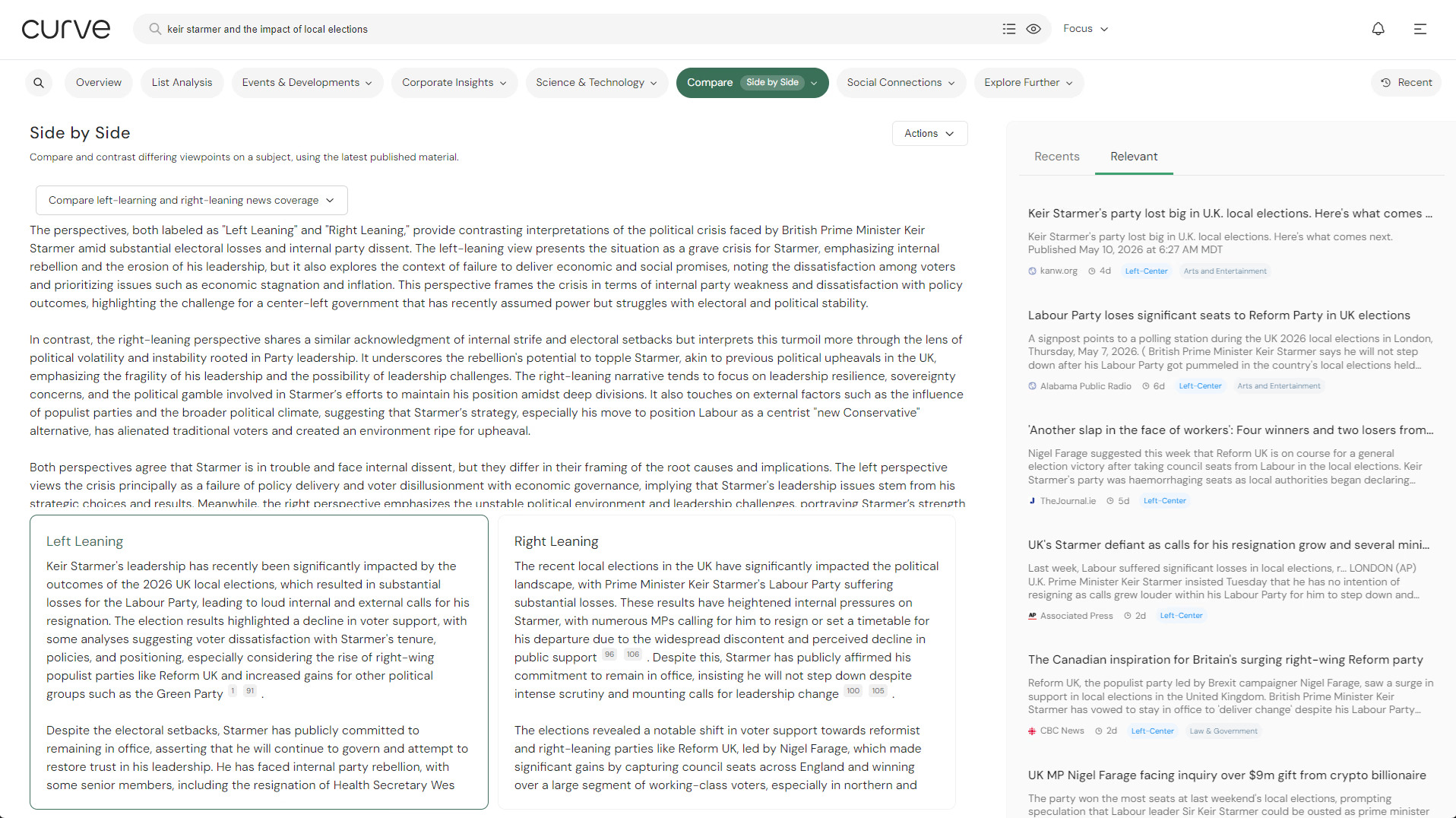Click the clock icon next to 4d
This screenshot has height=818, width=1456.
(x=1092, y=271)
